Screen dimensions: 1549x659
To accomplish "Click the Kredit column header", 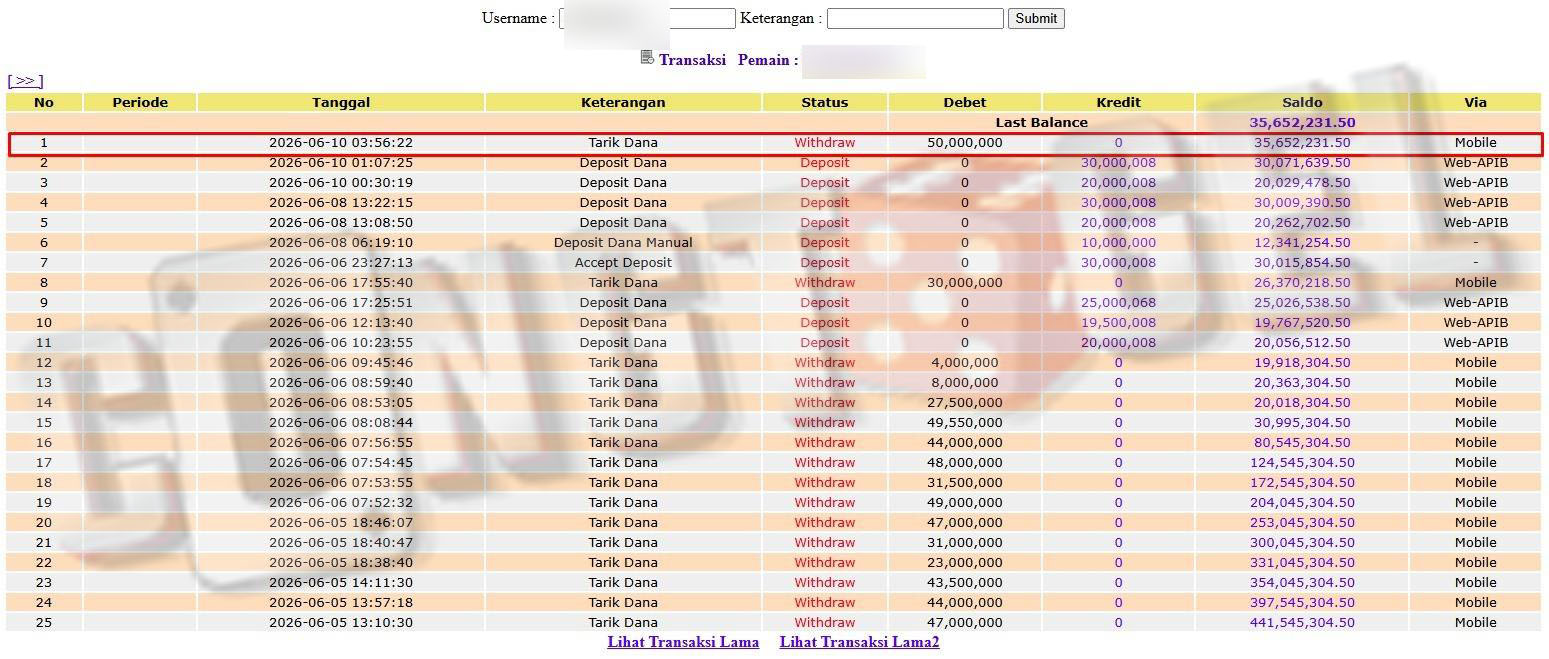I will tap(1118, 102).
